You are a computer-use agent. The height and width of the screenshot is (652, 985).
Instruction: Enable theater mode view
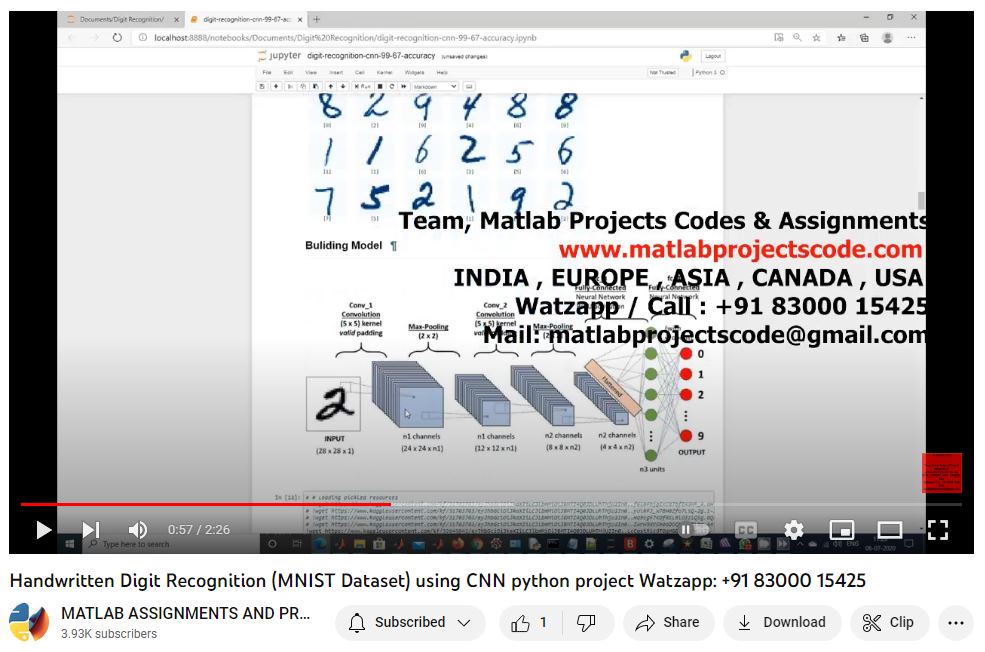pyautogui.click(x=890, y=530)
